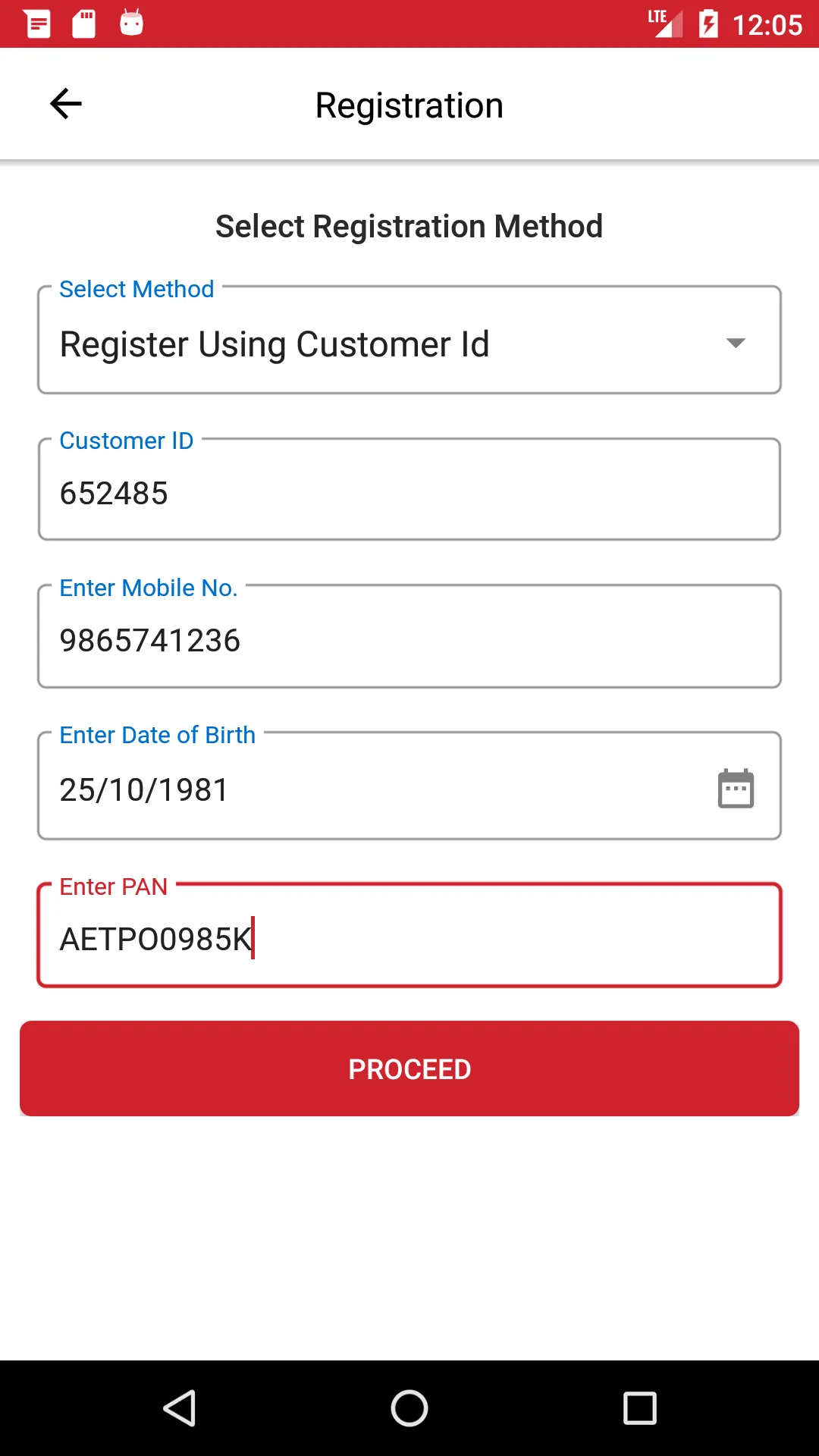
Task: Focus the Customer ID field
Action: click(409, 493)
